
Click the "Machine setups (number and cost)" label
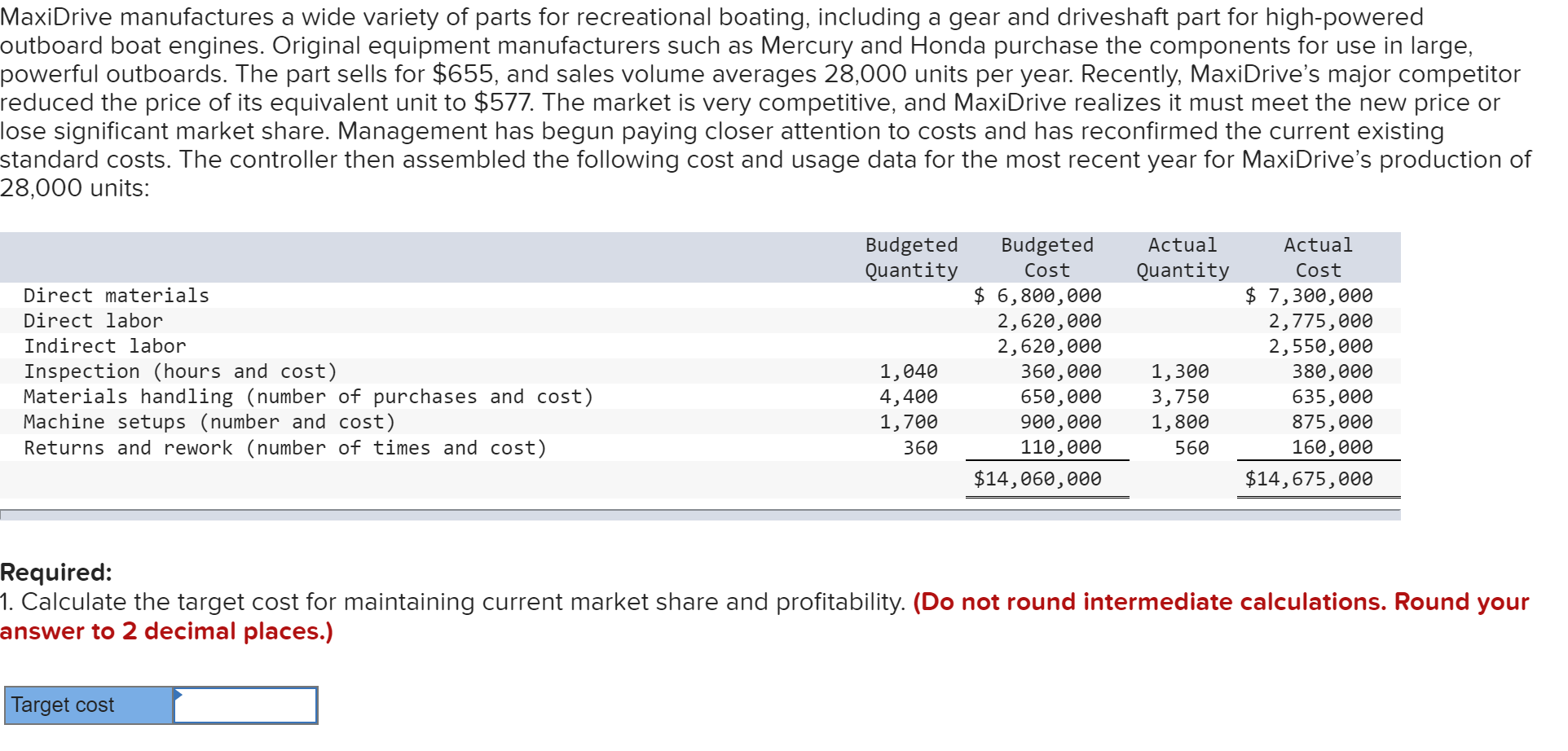click(209, 422)
